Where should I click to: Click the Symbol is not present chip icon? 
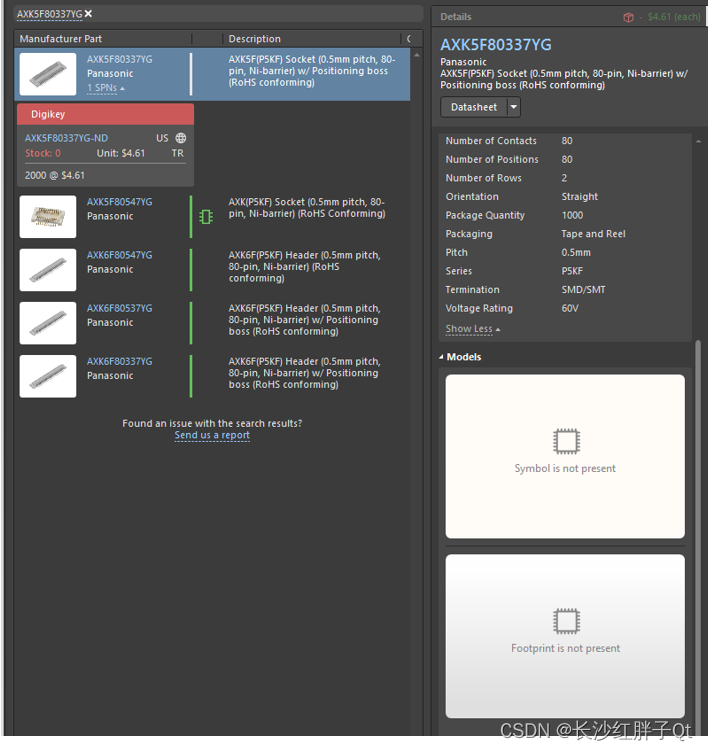565,441
